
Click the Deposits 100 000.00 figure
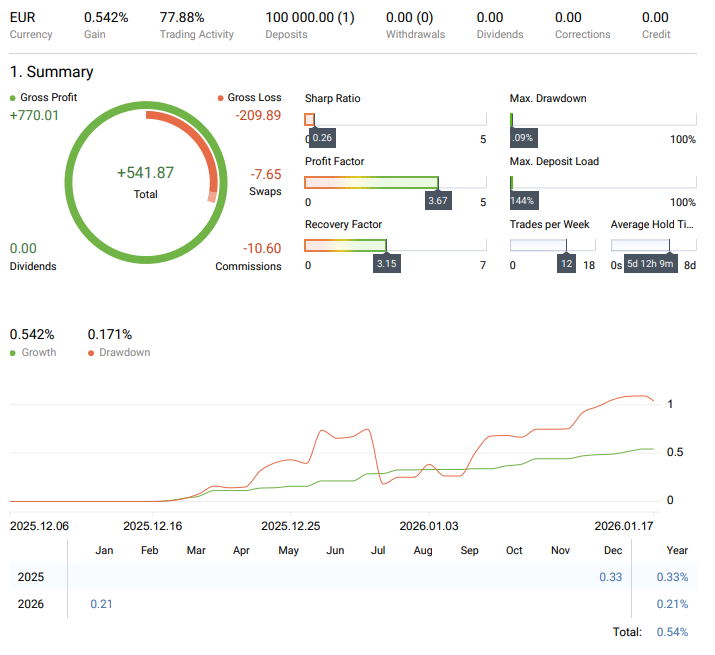tap(309, 17)
